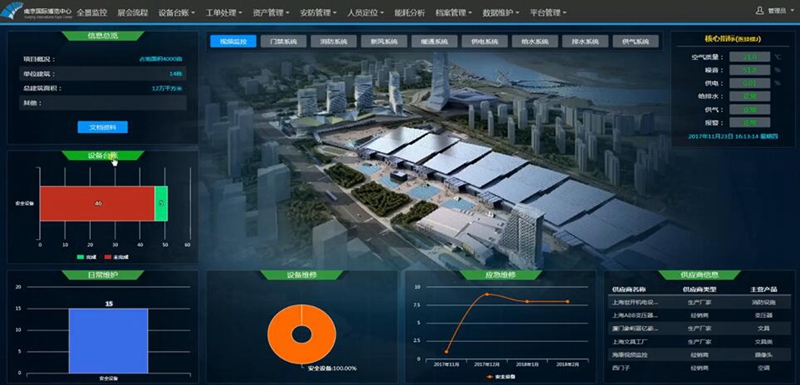Viewport: 800px width, 385px height.
Task: Switch to the 门禁系统 tab
Action: 283,41
